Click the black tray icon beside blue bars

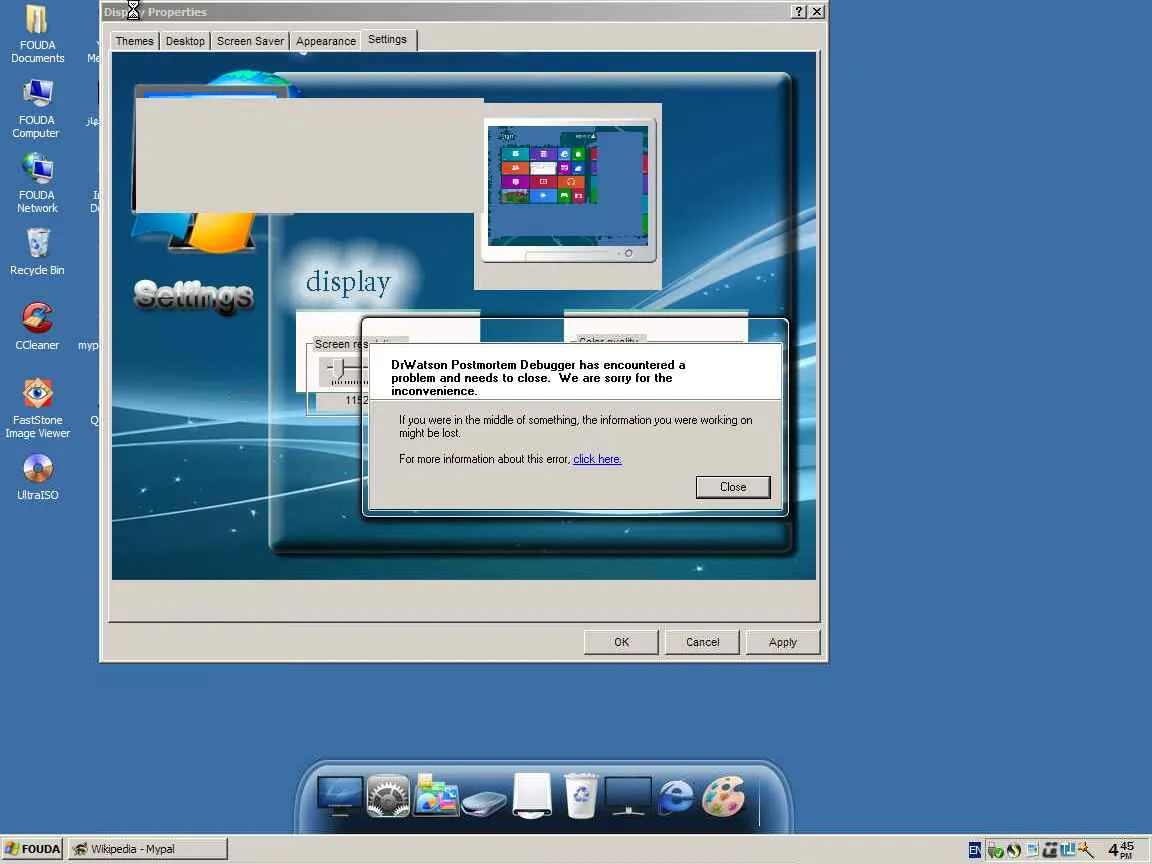pos(1051,850)
